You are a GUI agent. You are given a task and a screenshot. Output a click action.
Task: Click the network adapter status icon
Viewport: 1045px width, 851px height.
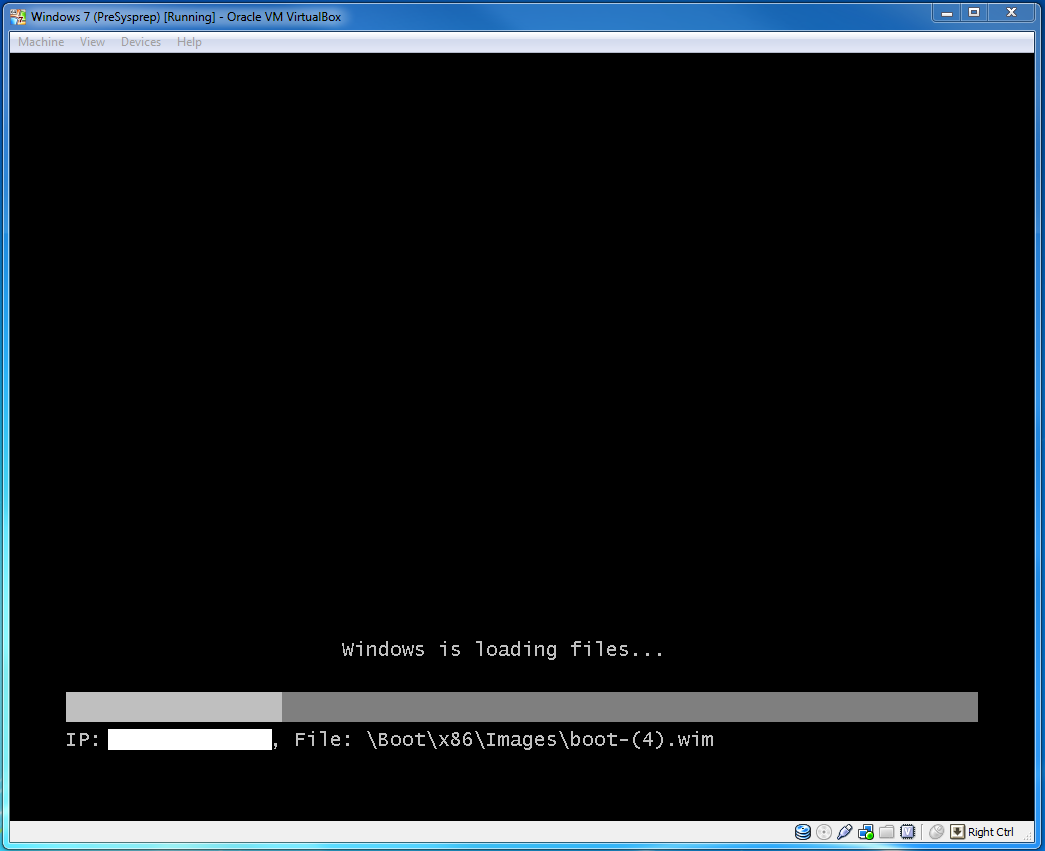click(x=866, y=832)
